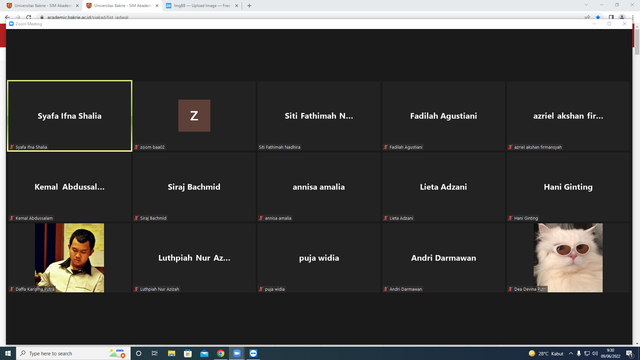Open the TeamViewer icon in taskbar

point(253,353)
